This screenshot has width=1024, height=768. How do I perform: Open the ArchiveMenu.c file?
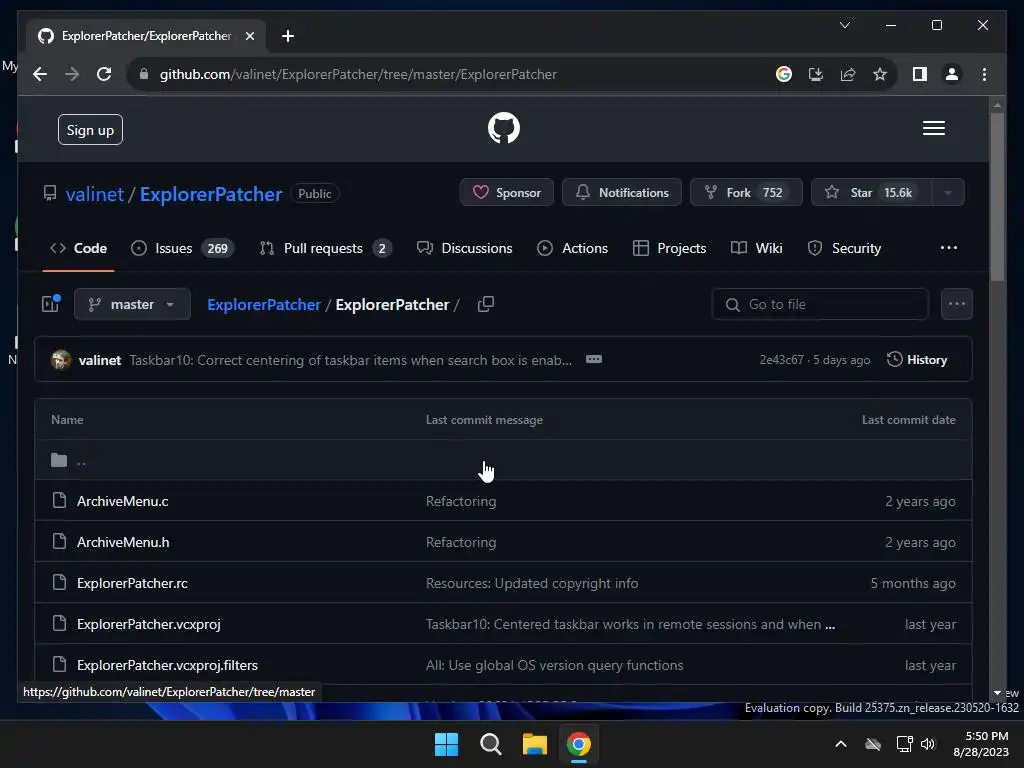123,502
